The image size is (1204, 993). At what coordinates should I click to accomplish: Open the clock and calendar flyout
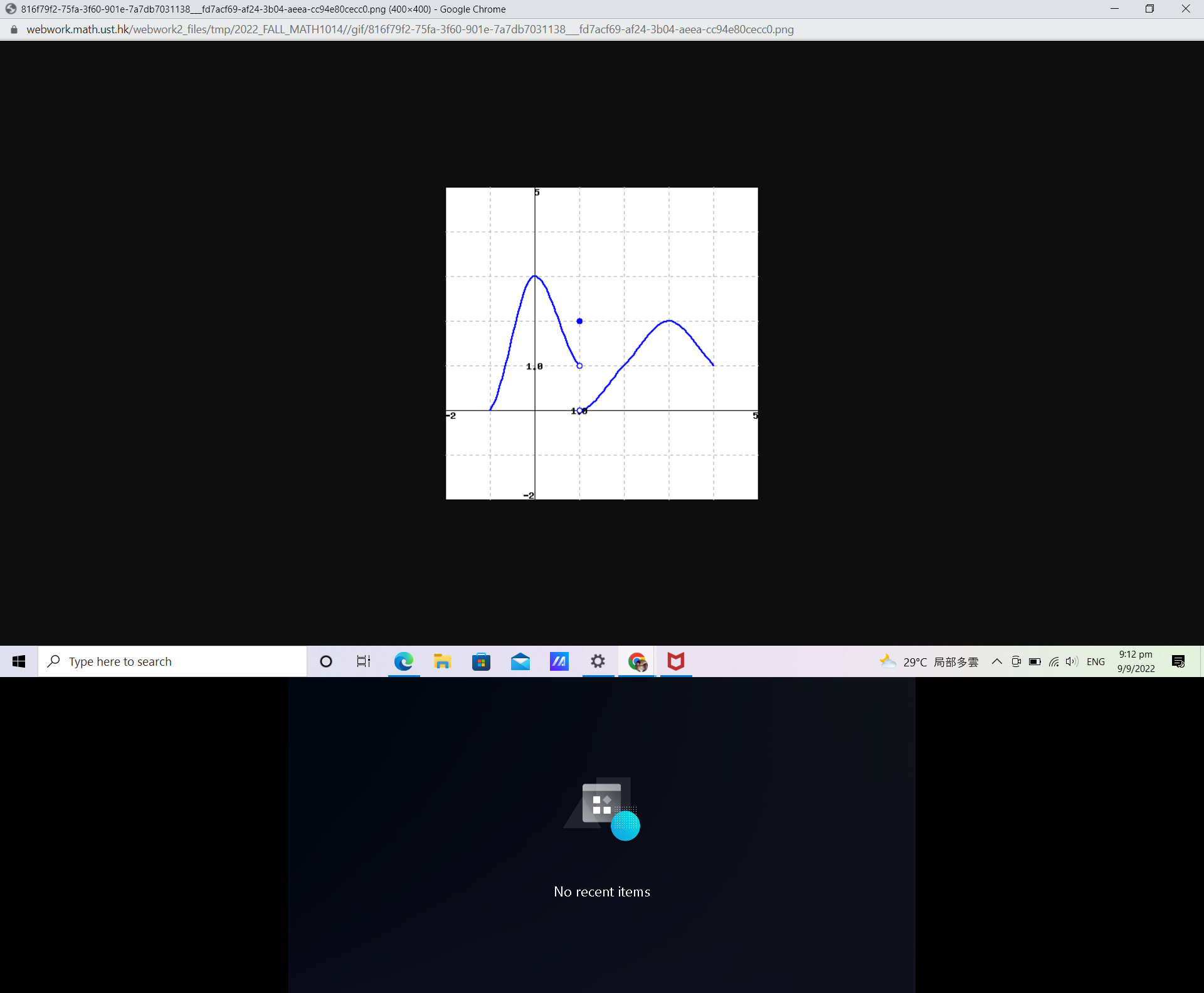tap(1136, 661)
